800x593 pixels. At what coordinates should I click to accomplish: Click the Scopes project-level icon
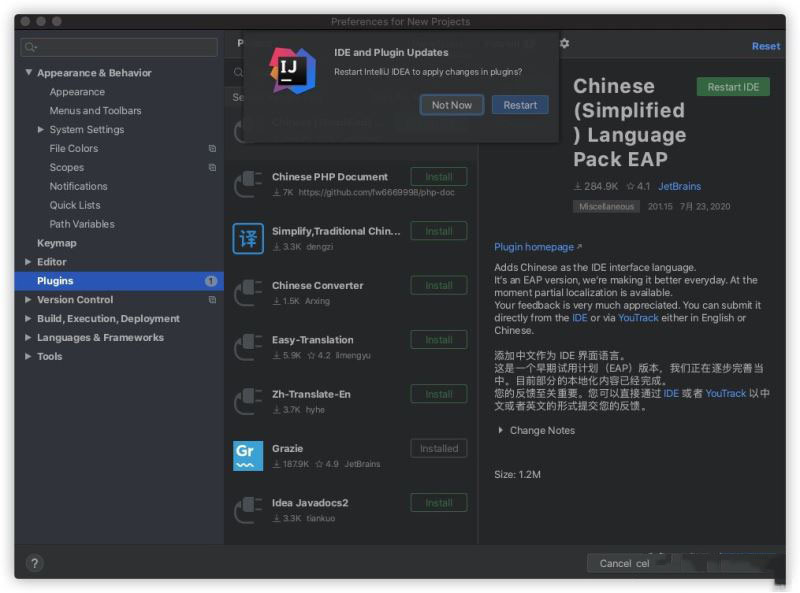coord(212,167)
